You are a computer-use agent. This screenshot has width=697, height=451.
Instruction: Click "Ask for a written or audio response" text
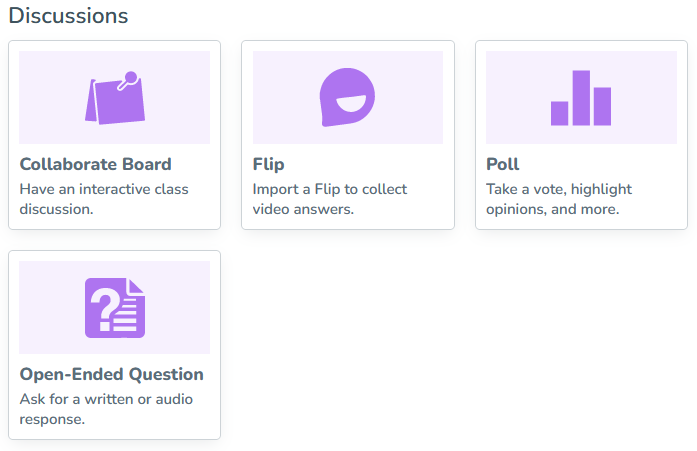click(106, 409)
